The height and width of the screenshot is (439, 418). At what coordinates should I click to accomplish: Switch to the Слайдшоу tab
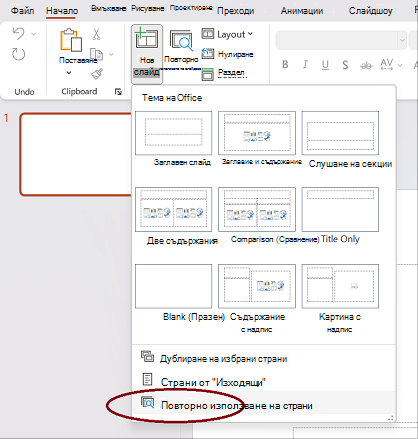pos(371,11)
